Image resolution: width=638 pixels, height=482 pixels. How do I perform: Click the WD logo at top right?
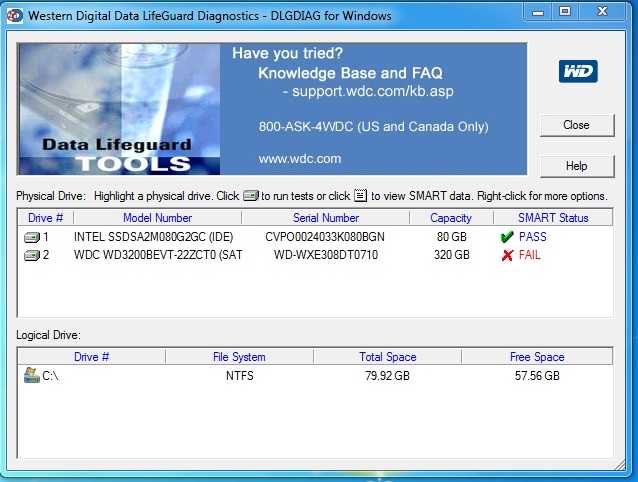(578, 72)
